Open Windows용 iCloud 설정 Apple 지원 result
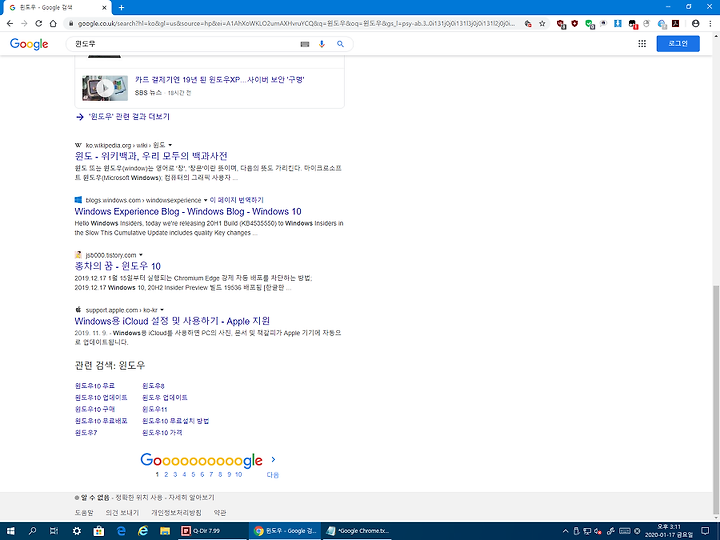 click(172, 321)
